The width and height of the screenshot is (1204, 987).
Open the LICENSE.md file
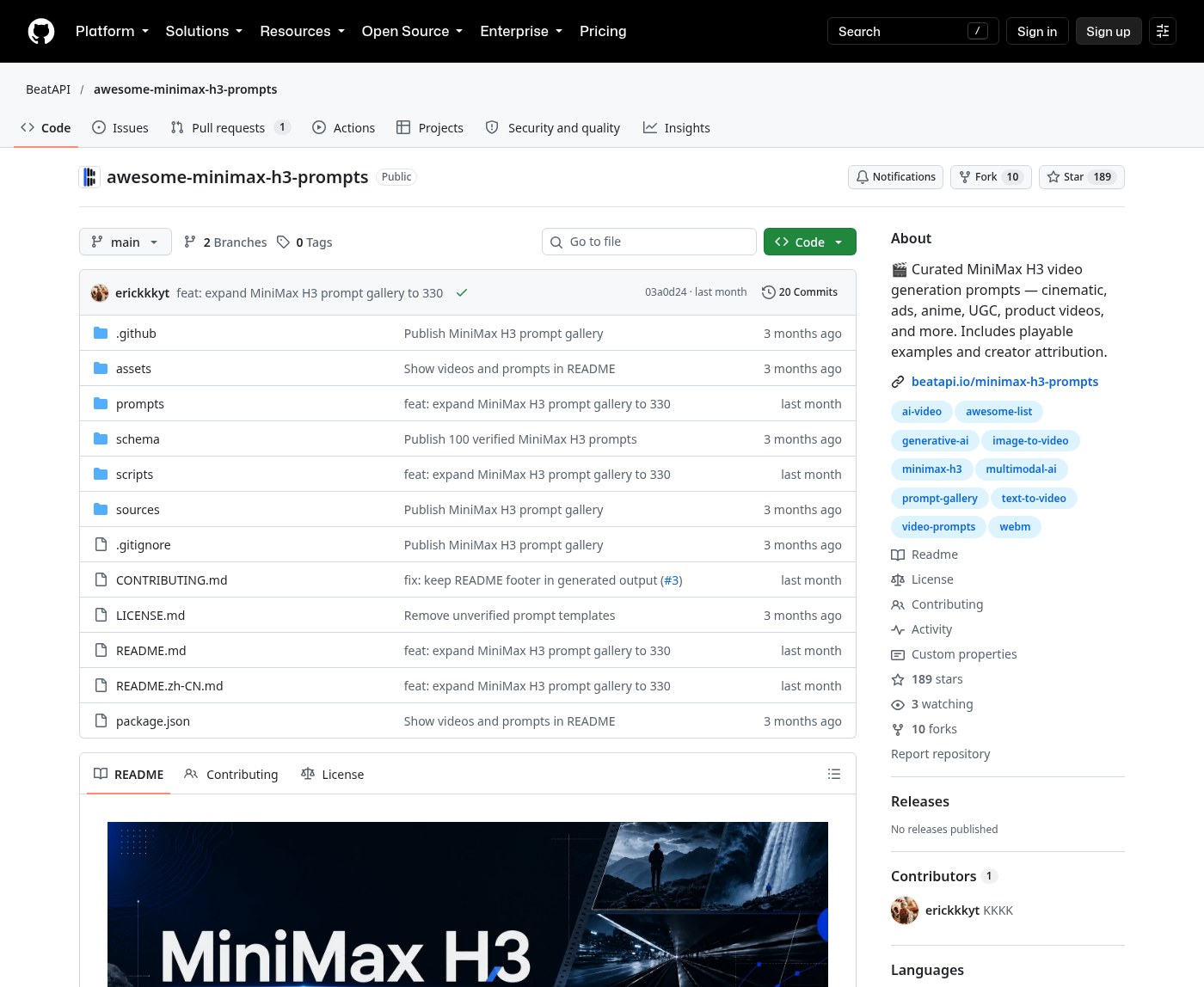pos(150,616)
